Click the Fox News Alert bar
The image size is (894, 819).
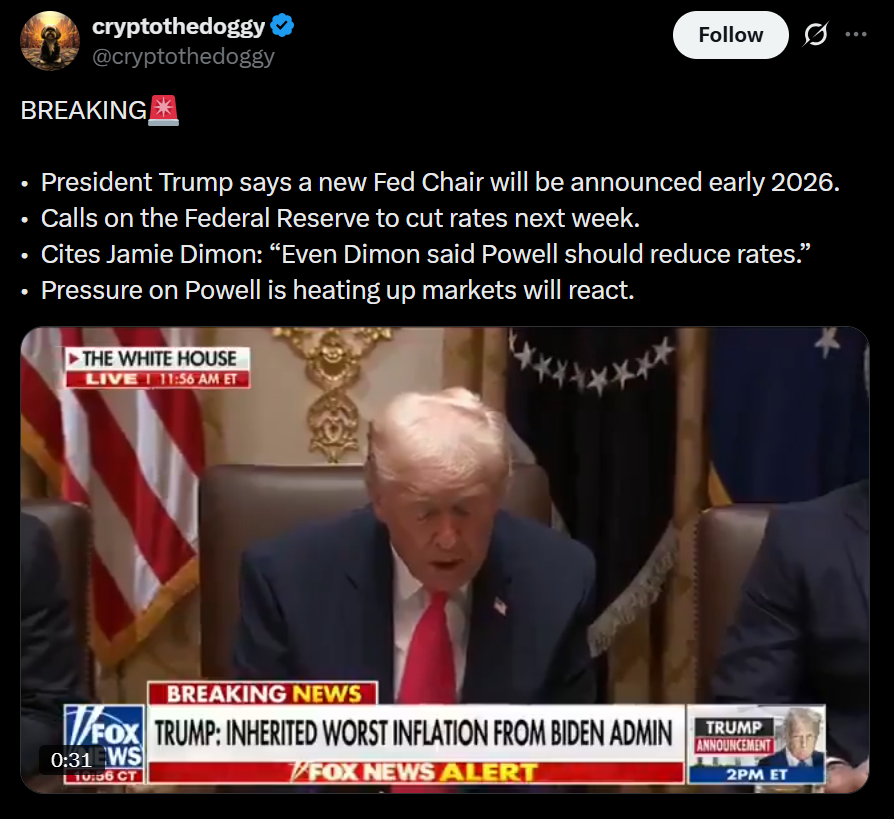(x=416, y=772)
